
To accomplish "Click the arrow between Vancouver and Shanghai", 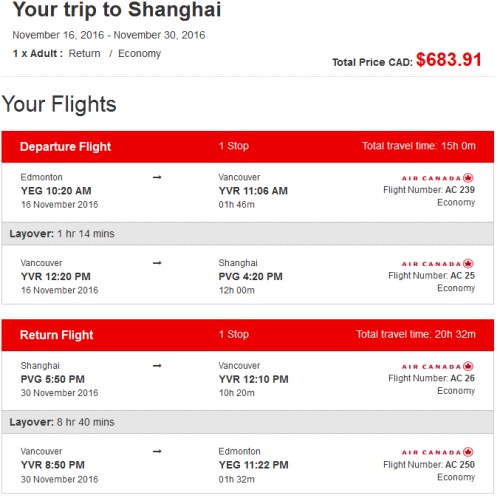I will click(157, 263).
